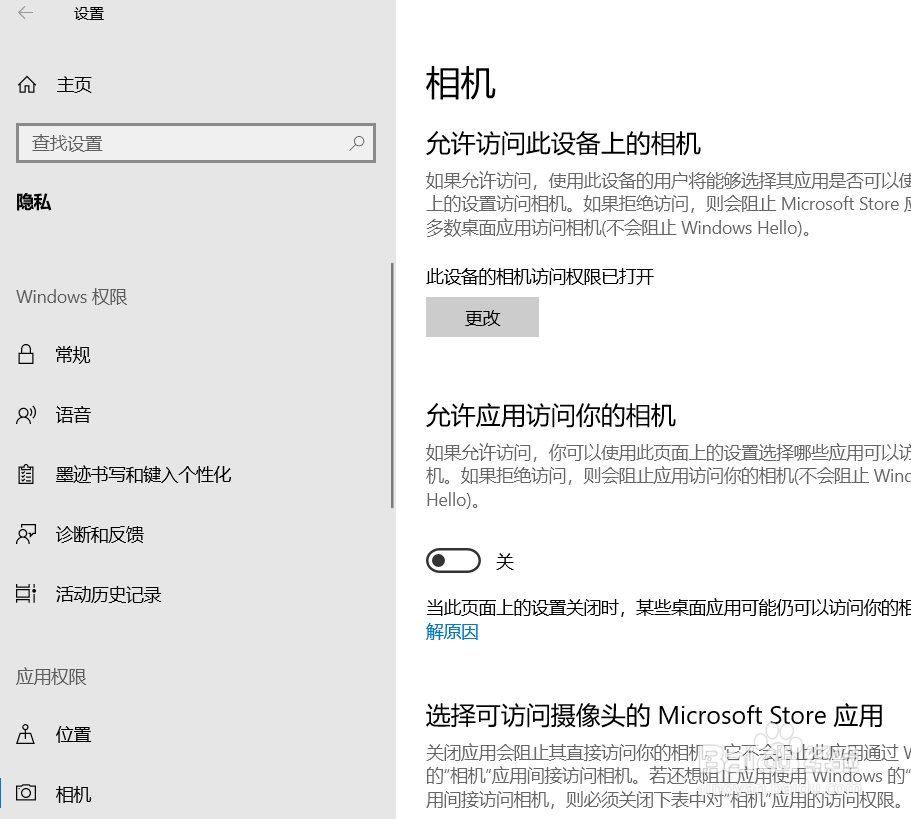Click the magnifier icon in the search box
The image size is (911, 819).
click(x=357, y=144)
